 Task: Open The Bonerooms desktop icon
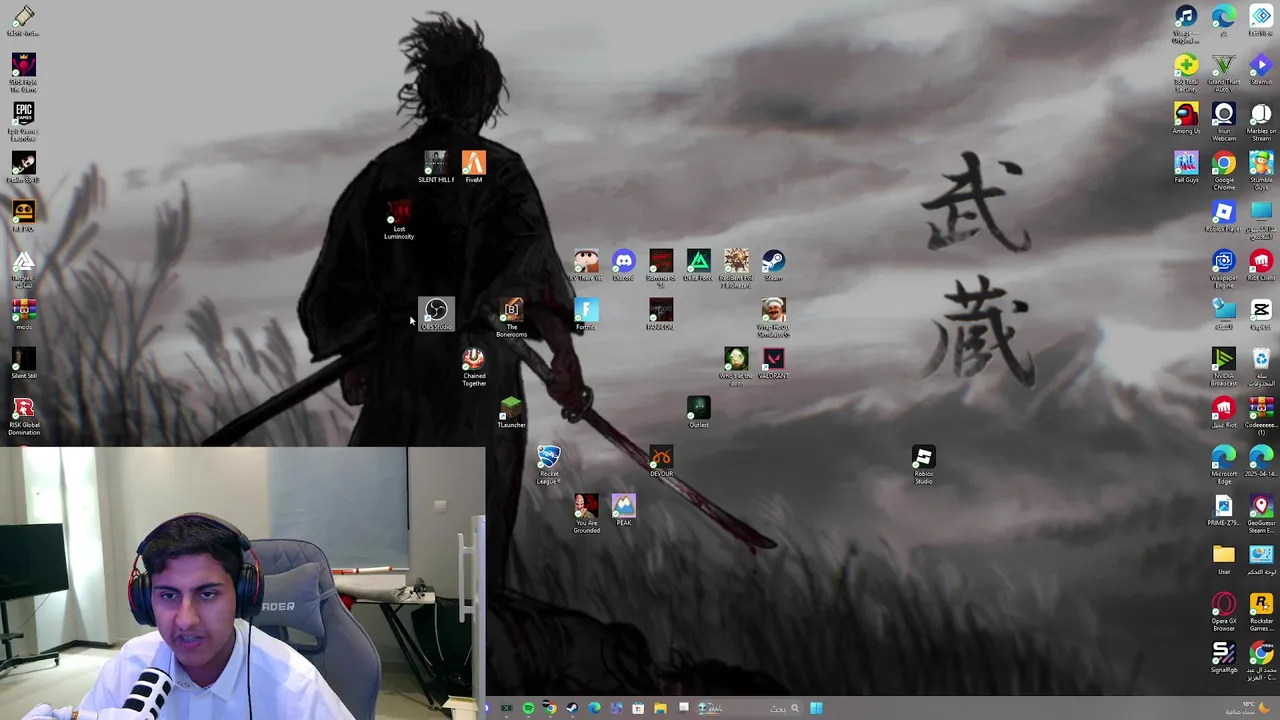point(511,317)
